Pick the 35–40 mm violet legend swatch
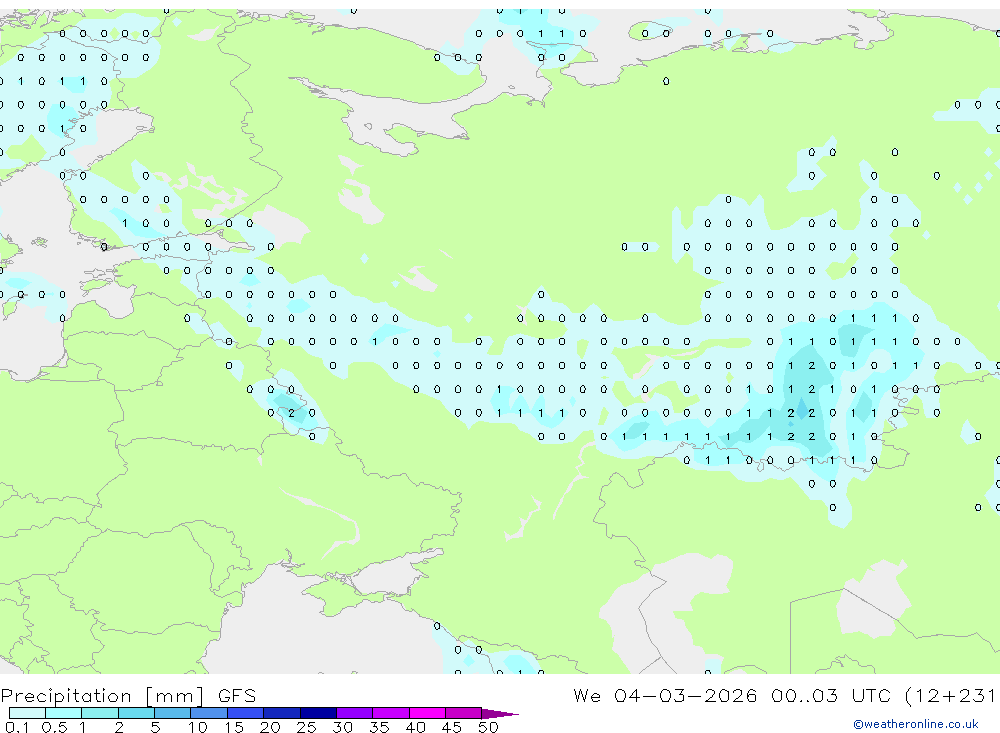Image resolution: width=1000 pixels, height=733 pixels. pos(391,713)
